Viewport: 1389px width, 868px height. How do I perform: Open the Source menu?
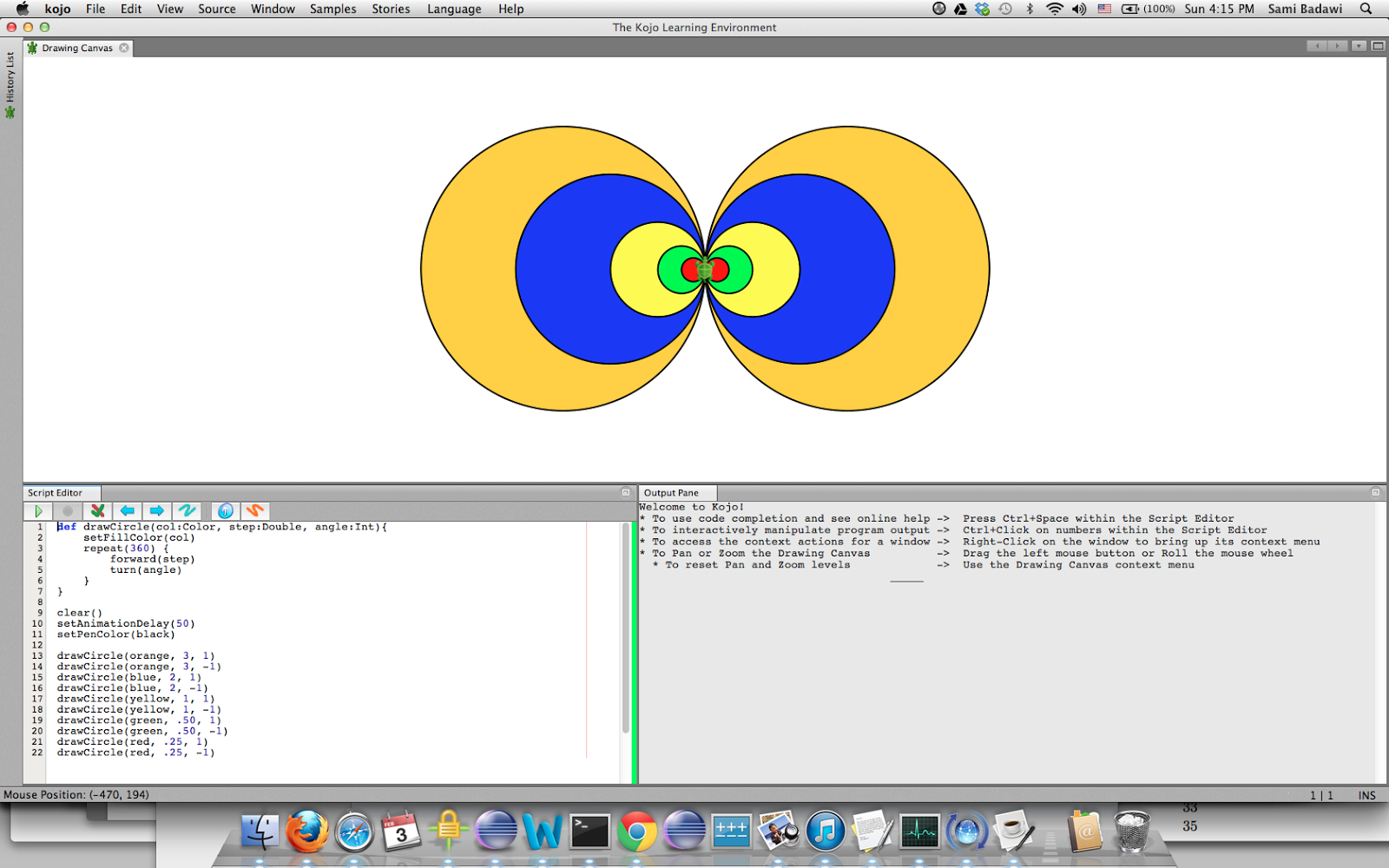[x=217, y=9]
